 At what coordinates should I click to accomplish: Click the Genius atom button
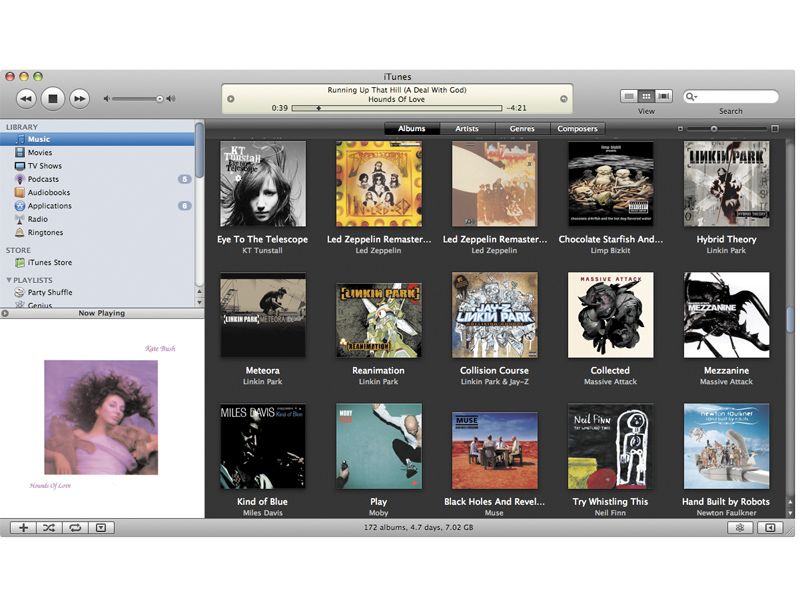[x=740, y=528]
